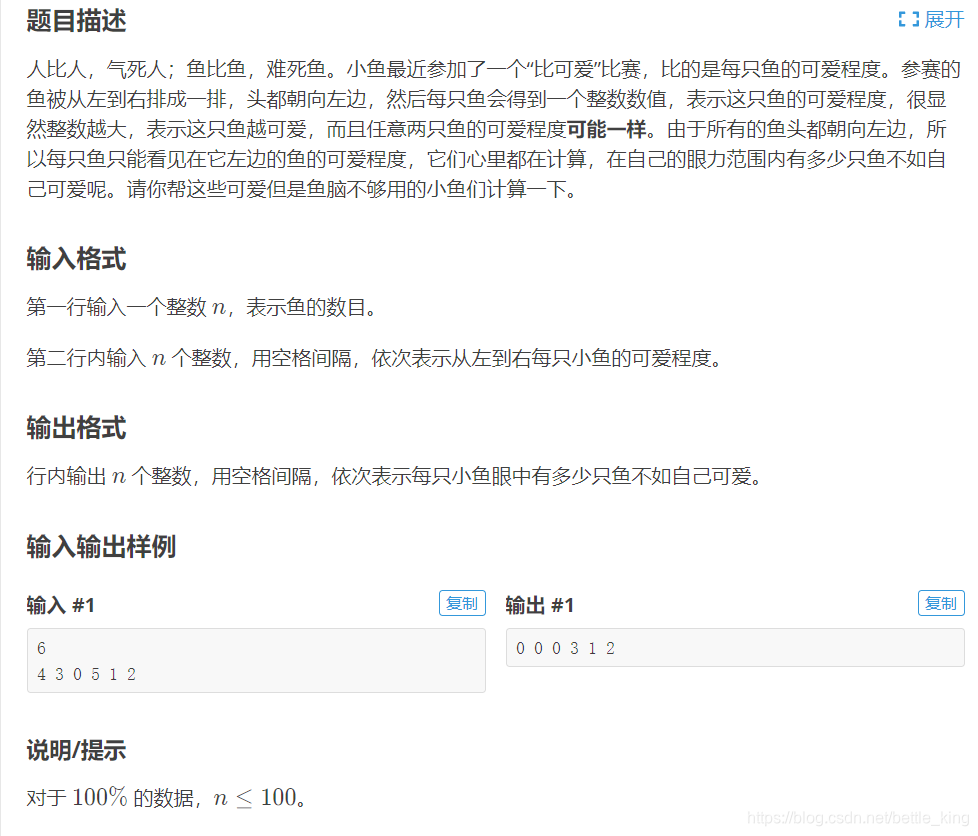978x836 pixels.
Task: Click the 题目描述 heading
Action: (76, 21)
